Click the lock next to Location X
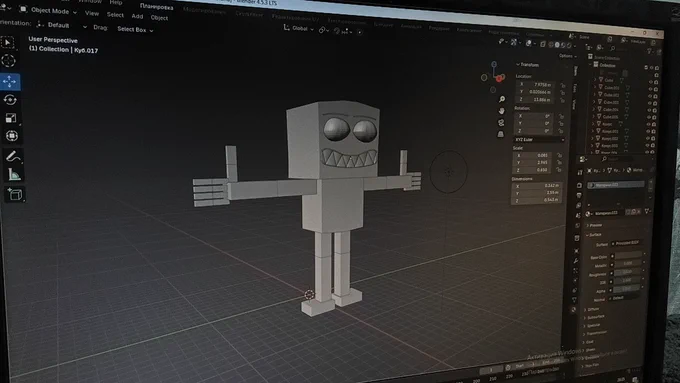This screenshot has width=680, height=383. [x=562, y=85]
